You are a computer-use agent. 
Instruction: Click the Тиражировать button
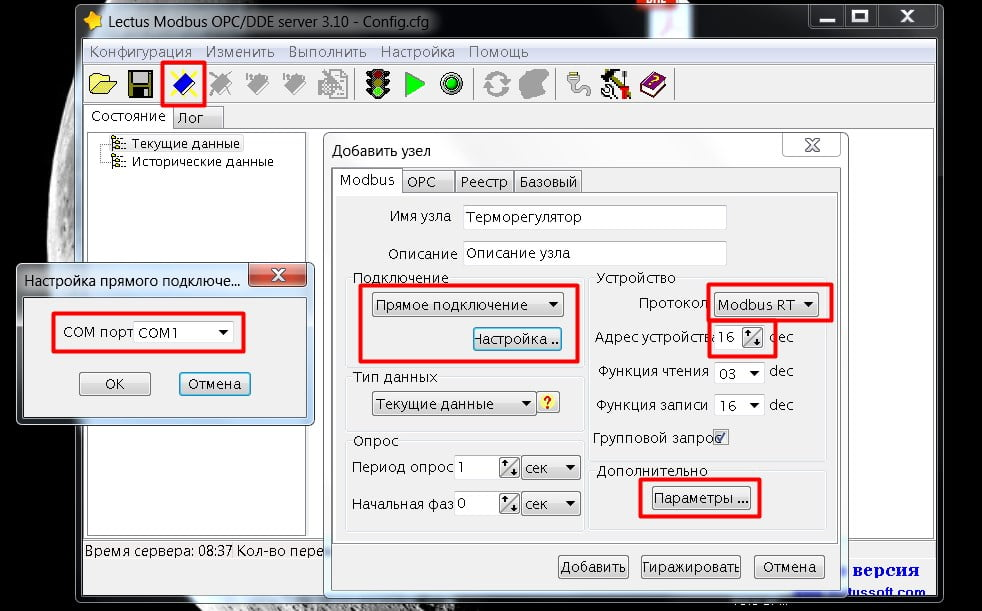[691, 567]
